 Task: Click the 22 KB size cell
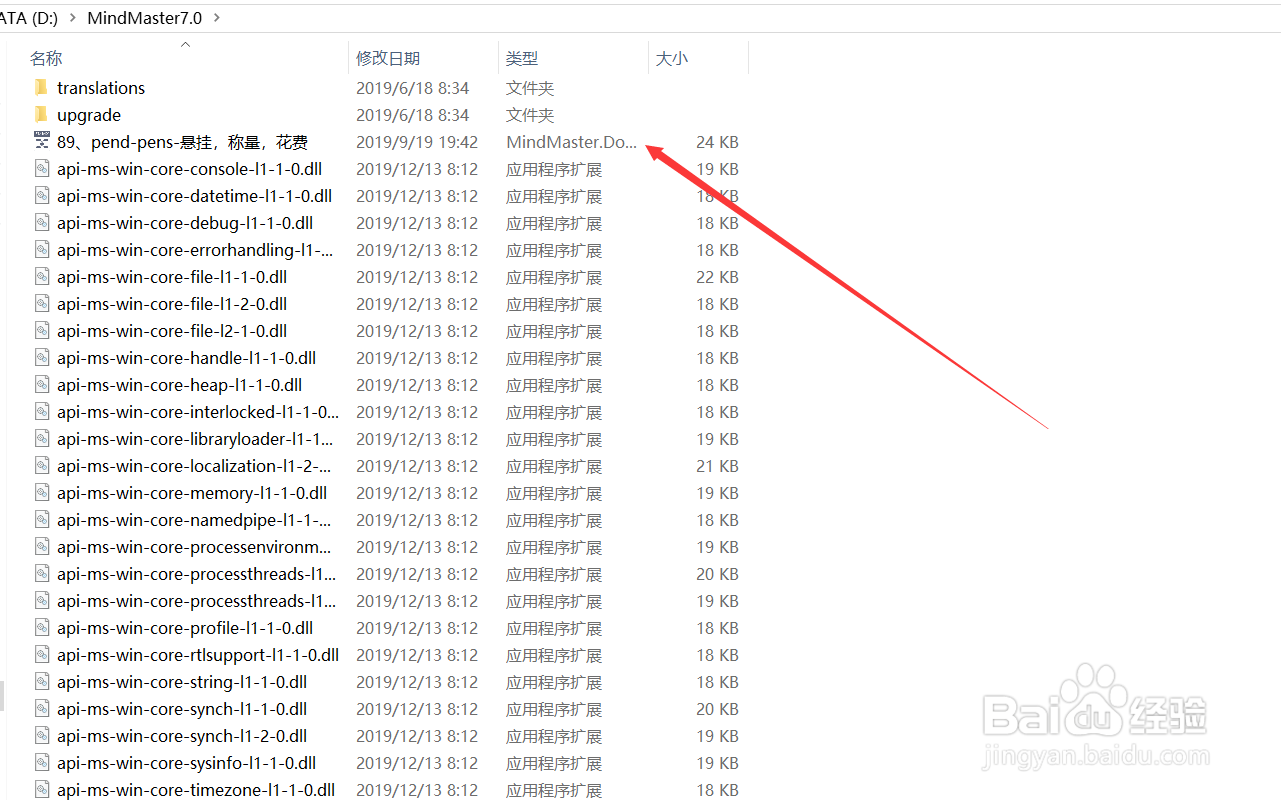(717, 277)
